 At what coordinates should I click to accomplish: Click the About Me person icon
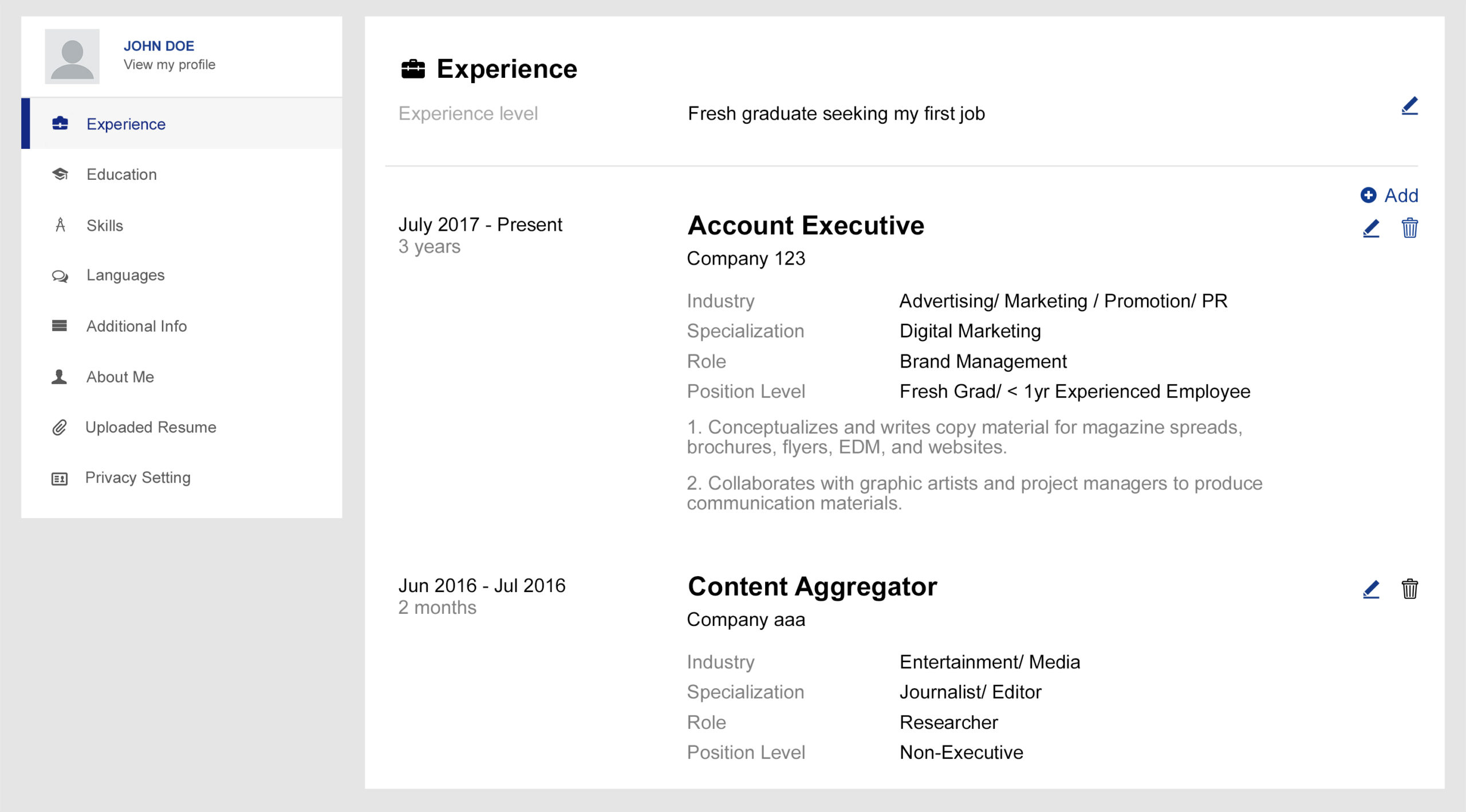click(x=60, y=376)
